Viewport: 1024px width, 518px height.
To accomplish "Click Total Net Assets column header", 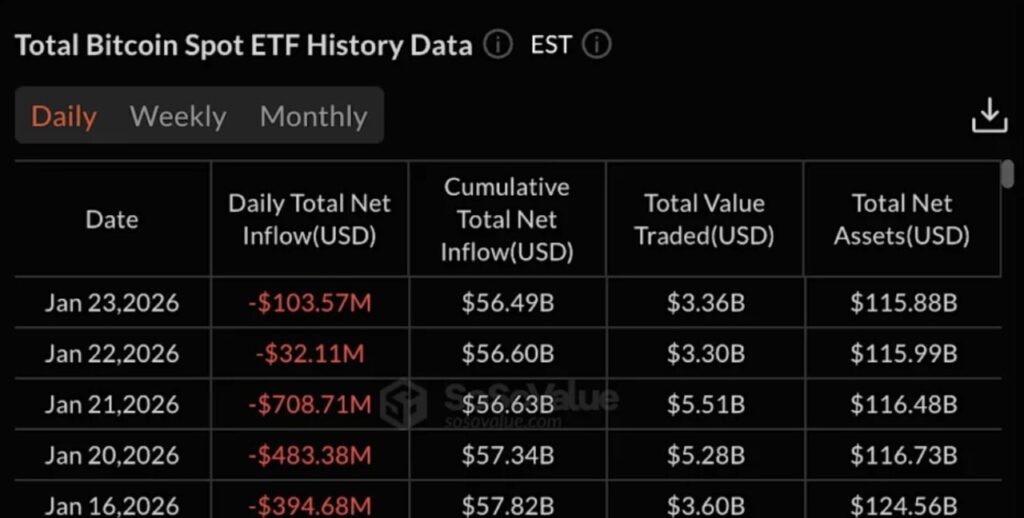I will tap(902, 219).
